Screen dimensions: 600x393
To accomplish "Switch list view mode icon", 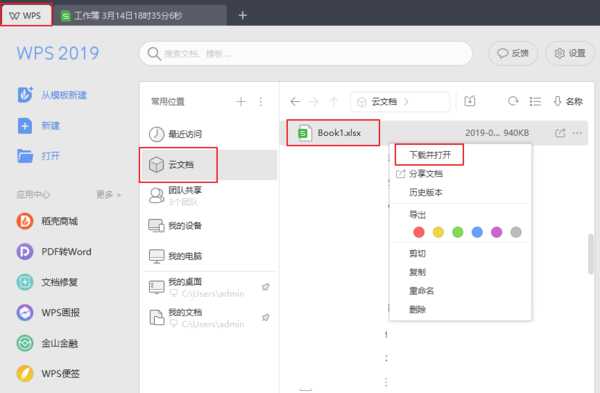I will 535,101.
